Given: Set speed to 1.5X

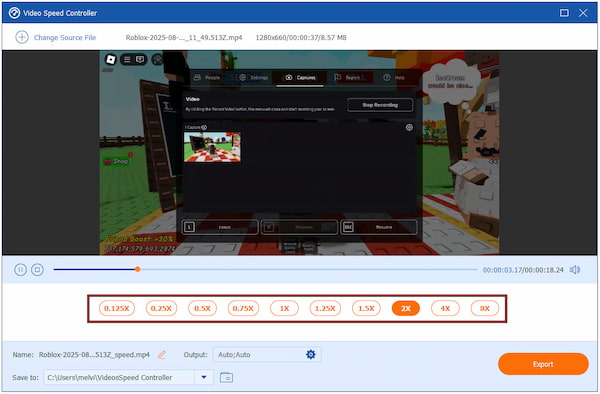Looking at the screenshot, I should coord(366,308).
